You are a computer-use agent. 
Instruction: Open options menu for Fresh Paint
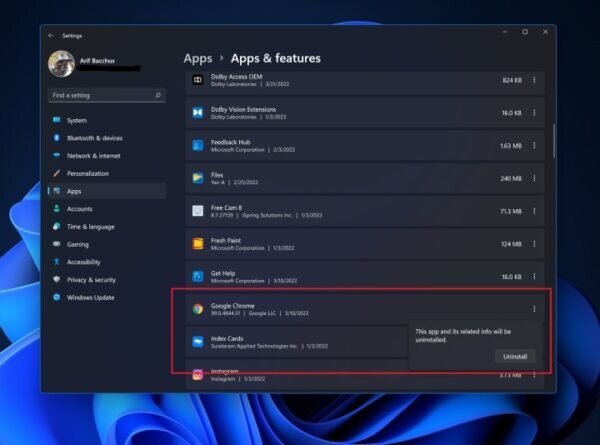pos(534,244)
